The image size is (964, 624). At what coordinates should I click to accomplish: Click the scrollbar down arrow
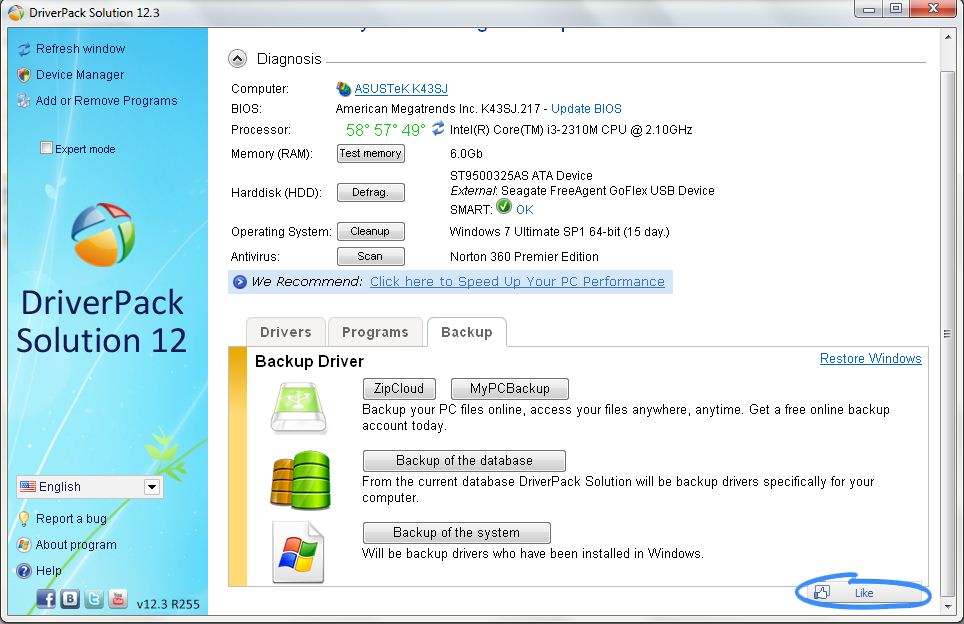pos(947,606)
